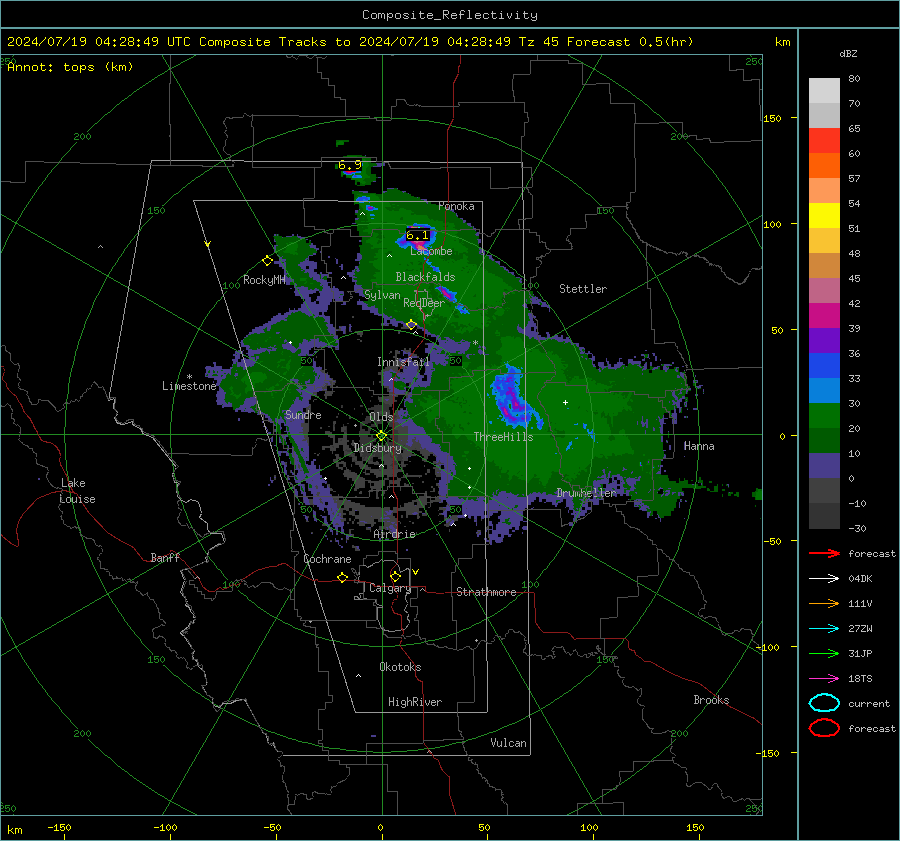The image size is (900, 841).
Task: Click the yellow diamond marker below Cochrane
Action: (x=343, y=578)
